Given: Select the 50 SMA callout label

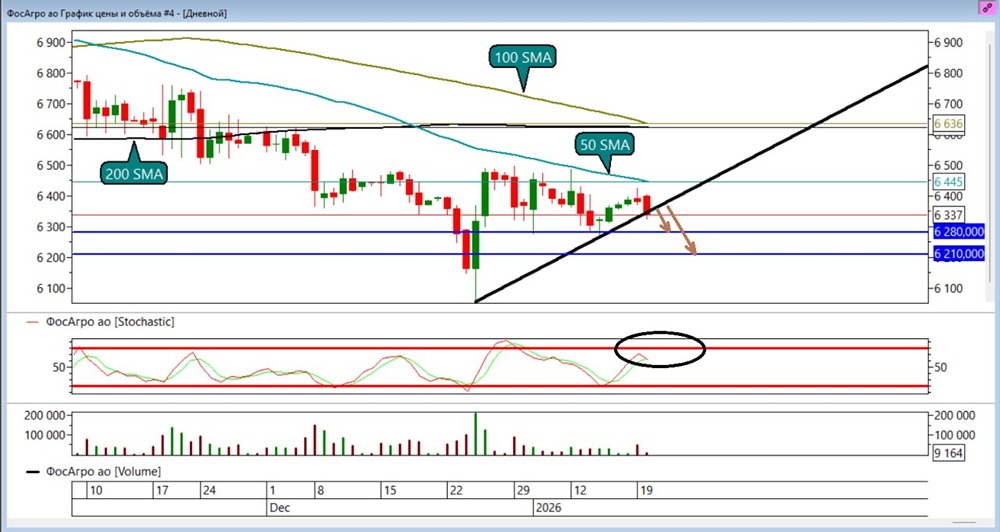Looking at the screenshot, I should click(x=605, y=145).
